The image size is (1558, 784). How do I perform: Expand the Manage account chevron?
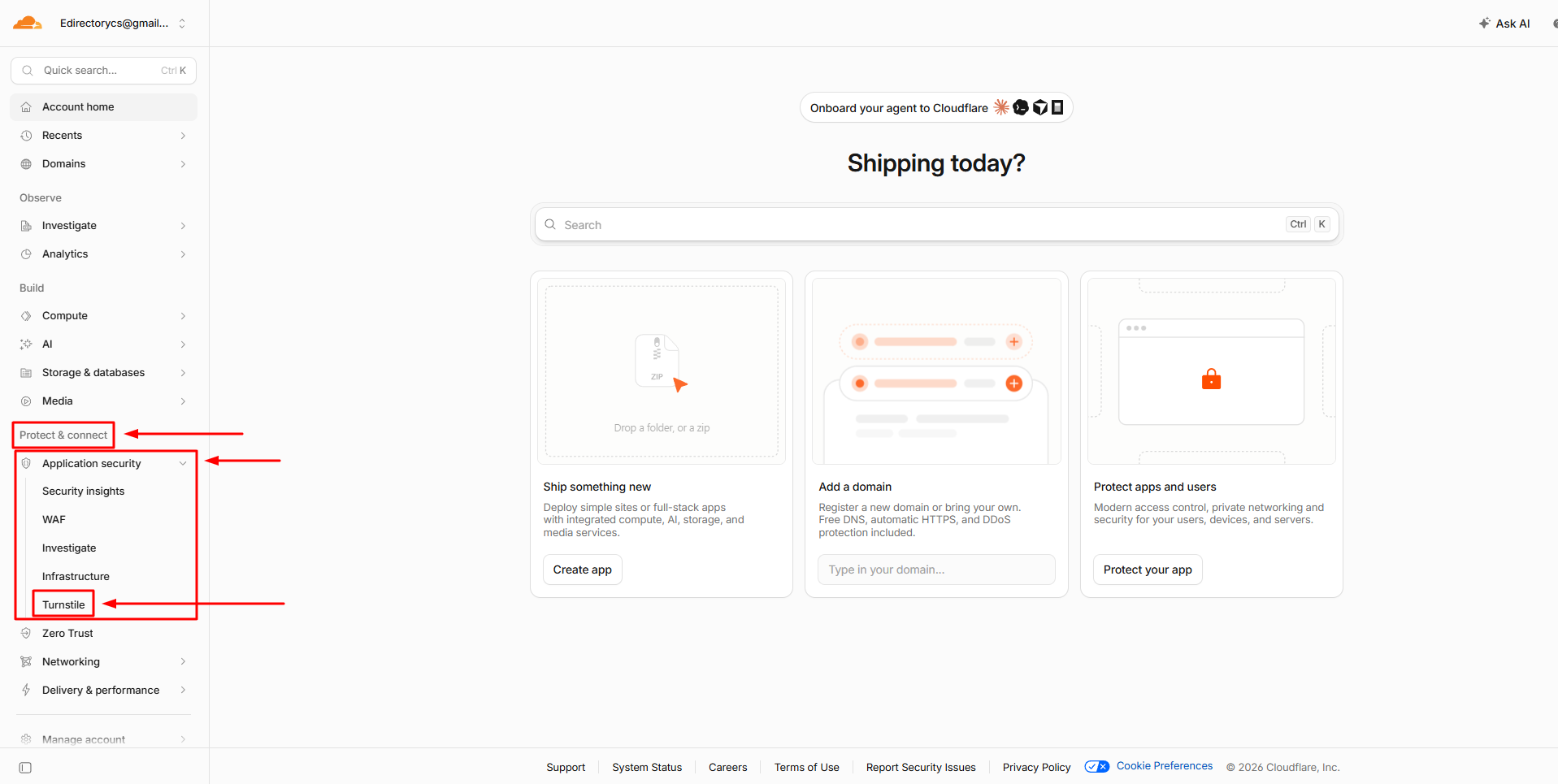click(183, 739)
